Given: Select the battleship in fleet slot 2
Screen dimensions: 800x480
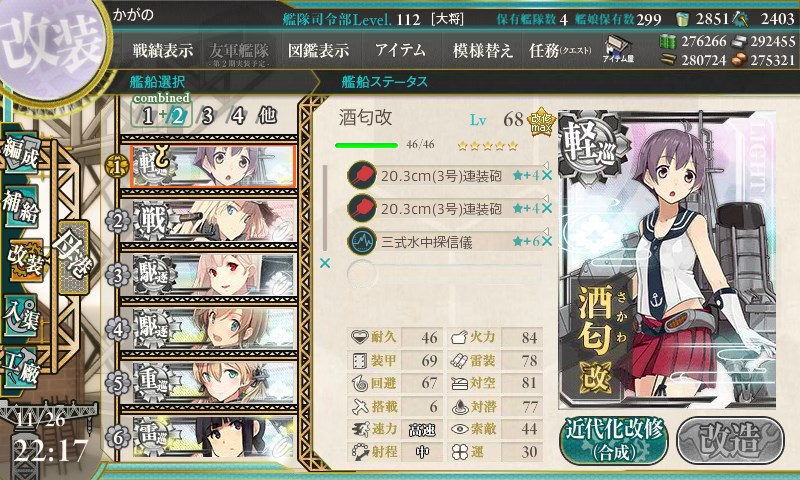Looking at the screenshot, I should [x=213, y=220].
